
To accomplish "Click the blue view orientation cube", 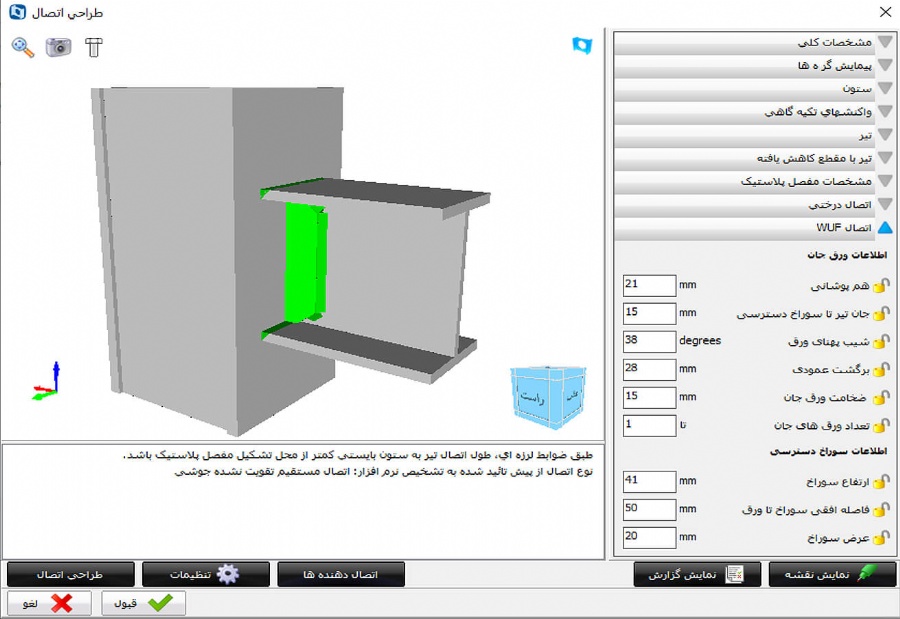I will click(x=545, y=393).
